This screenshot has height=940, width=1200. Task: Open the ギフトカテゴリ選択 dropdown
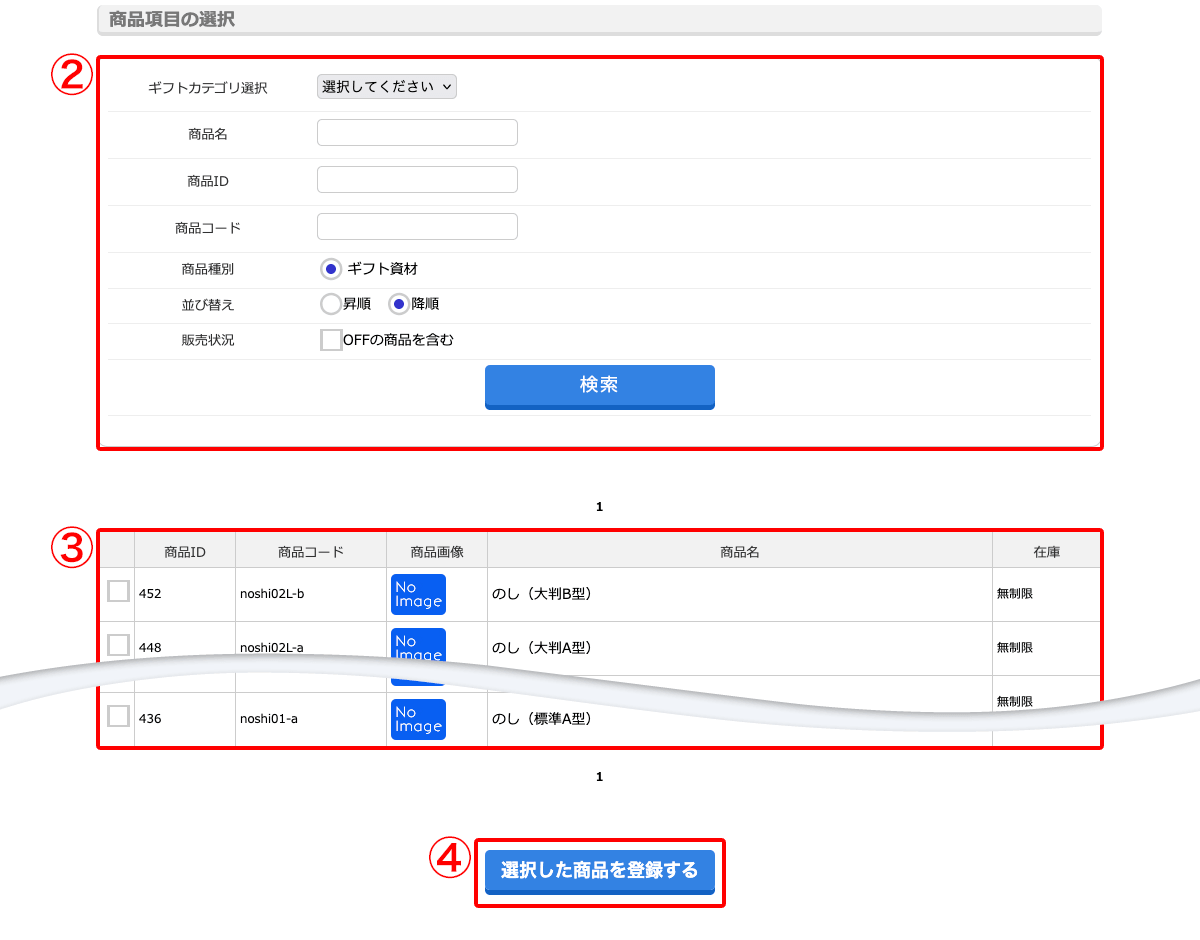[x=386, y=87]
